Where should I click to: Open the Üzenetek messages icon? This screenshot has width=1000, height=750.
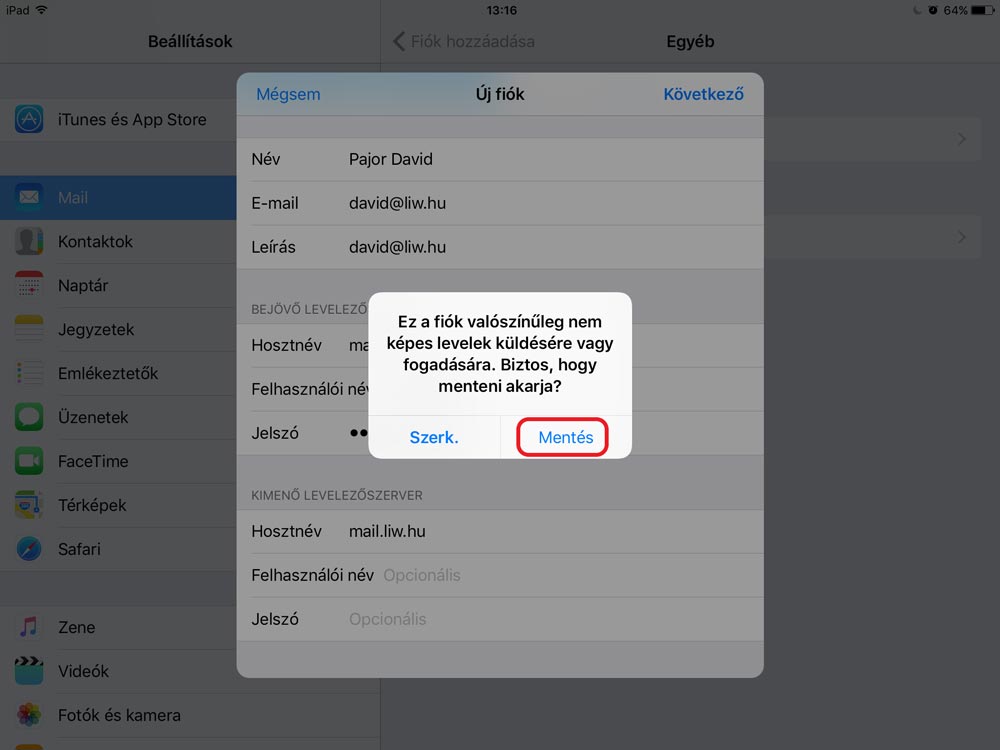29,418
